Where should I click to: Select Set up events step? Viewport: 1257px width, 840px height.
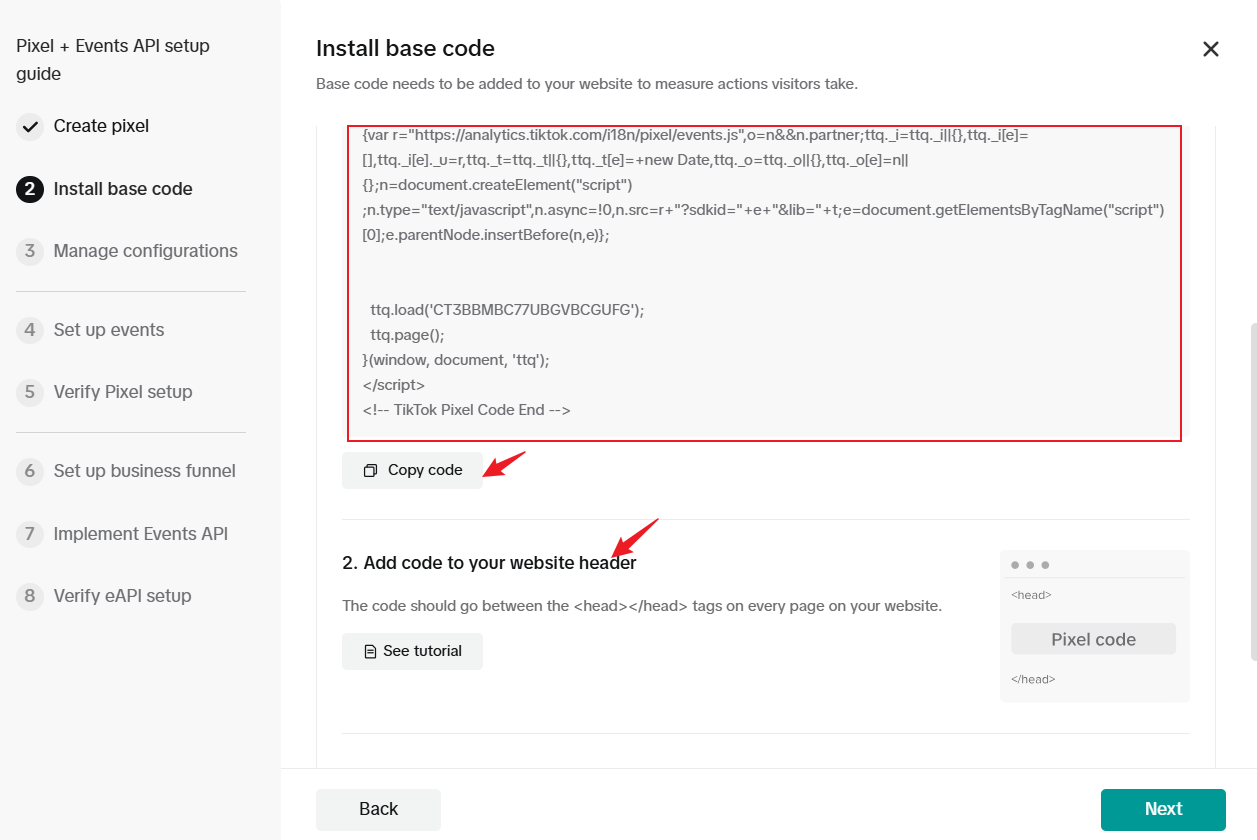109,330
